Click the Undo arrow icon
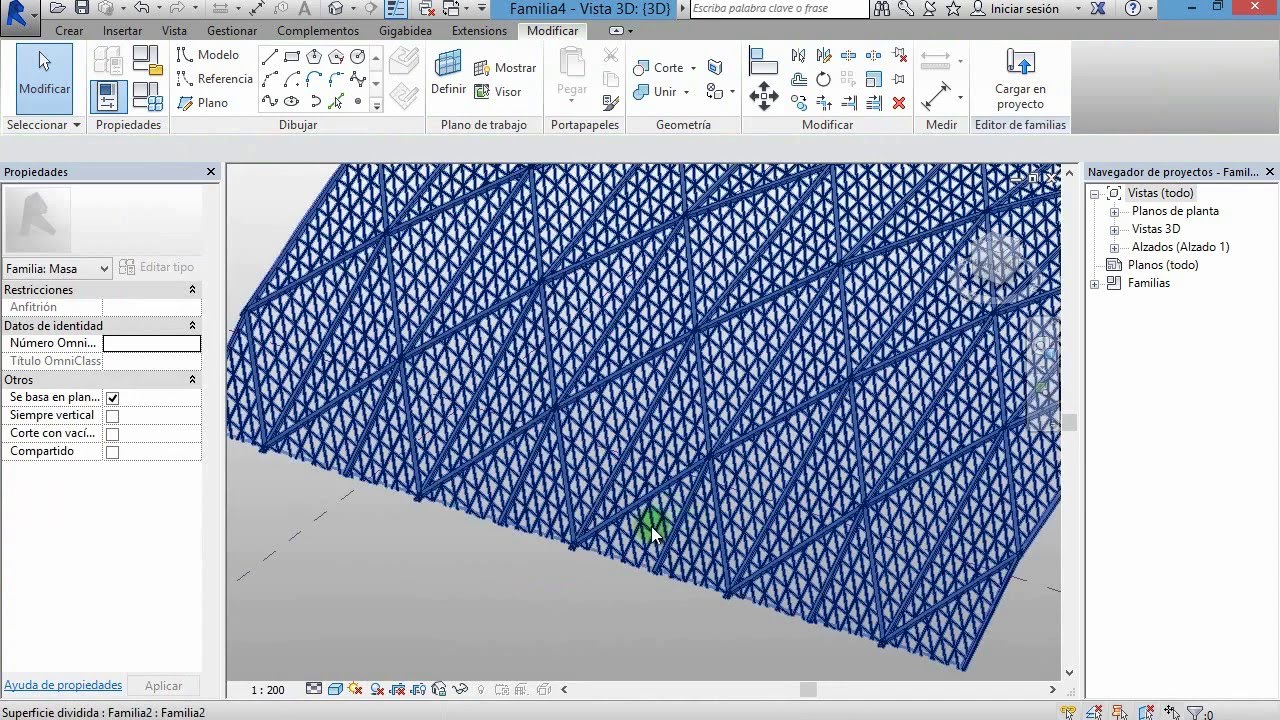1280x720 pixels. tap(141, 8)
